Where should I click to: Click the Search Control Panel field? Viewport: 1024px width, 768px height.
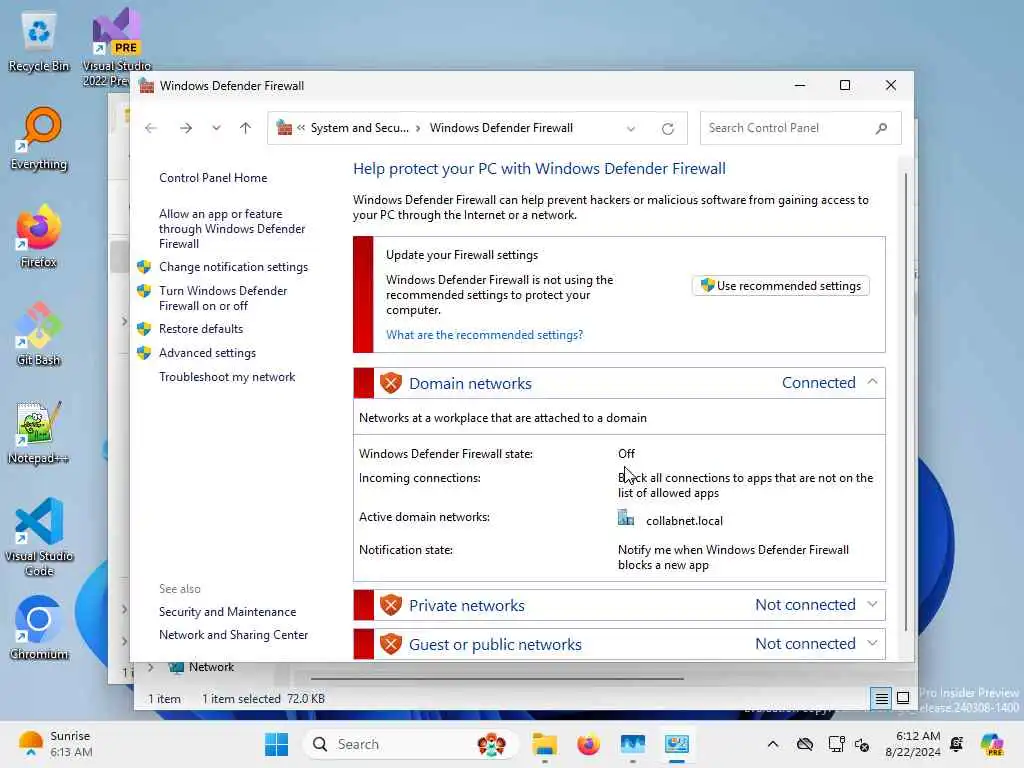click(800, 128)
